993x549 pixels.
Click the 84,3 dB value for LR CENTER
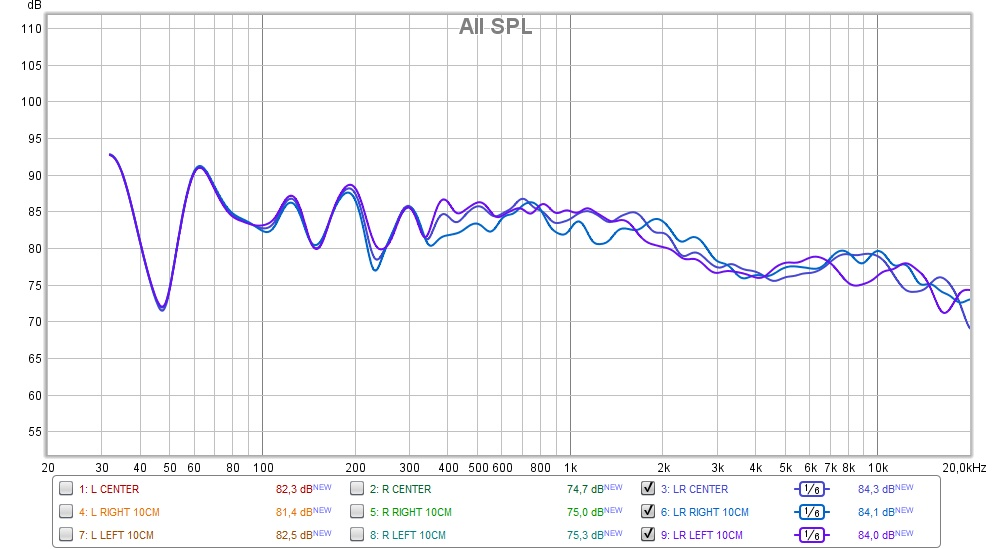(x=885, y=489)
